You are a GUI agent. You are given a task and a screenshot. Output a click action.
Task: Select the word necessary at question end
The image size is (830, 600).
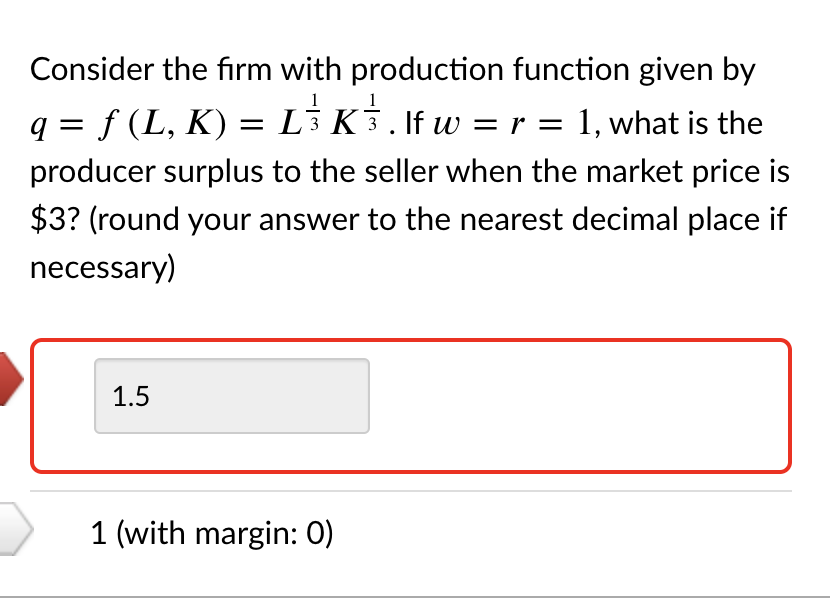coord(102,267)
